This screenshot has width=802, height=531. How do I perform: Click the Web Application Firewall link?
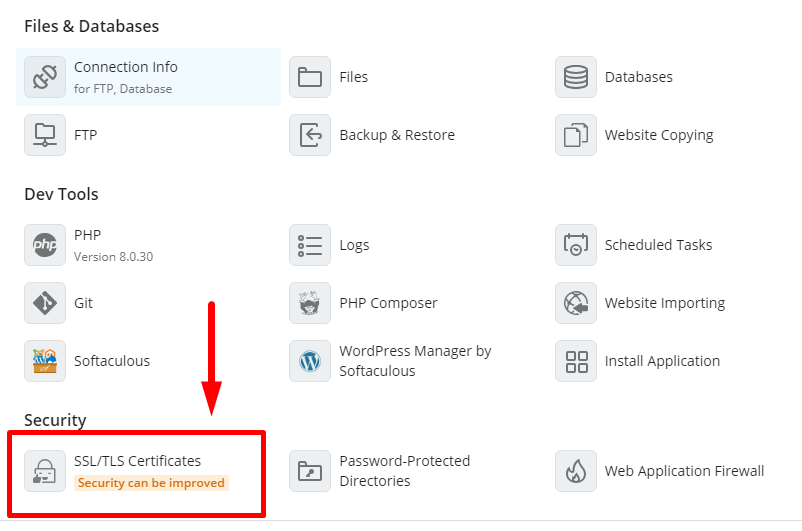684,471
